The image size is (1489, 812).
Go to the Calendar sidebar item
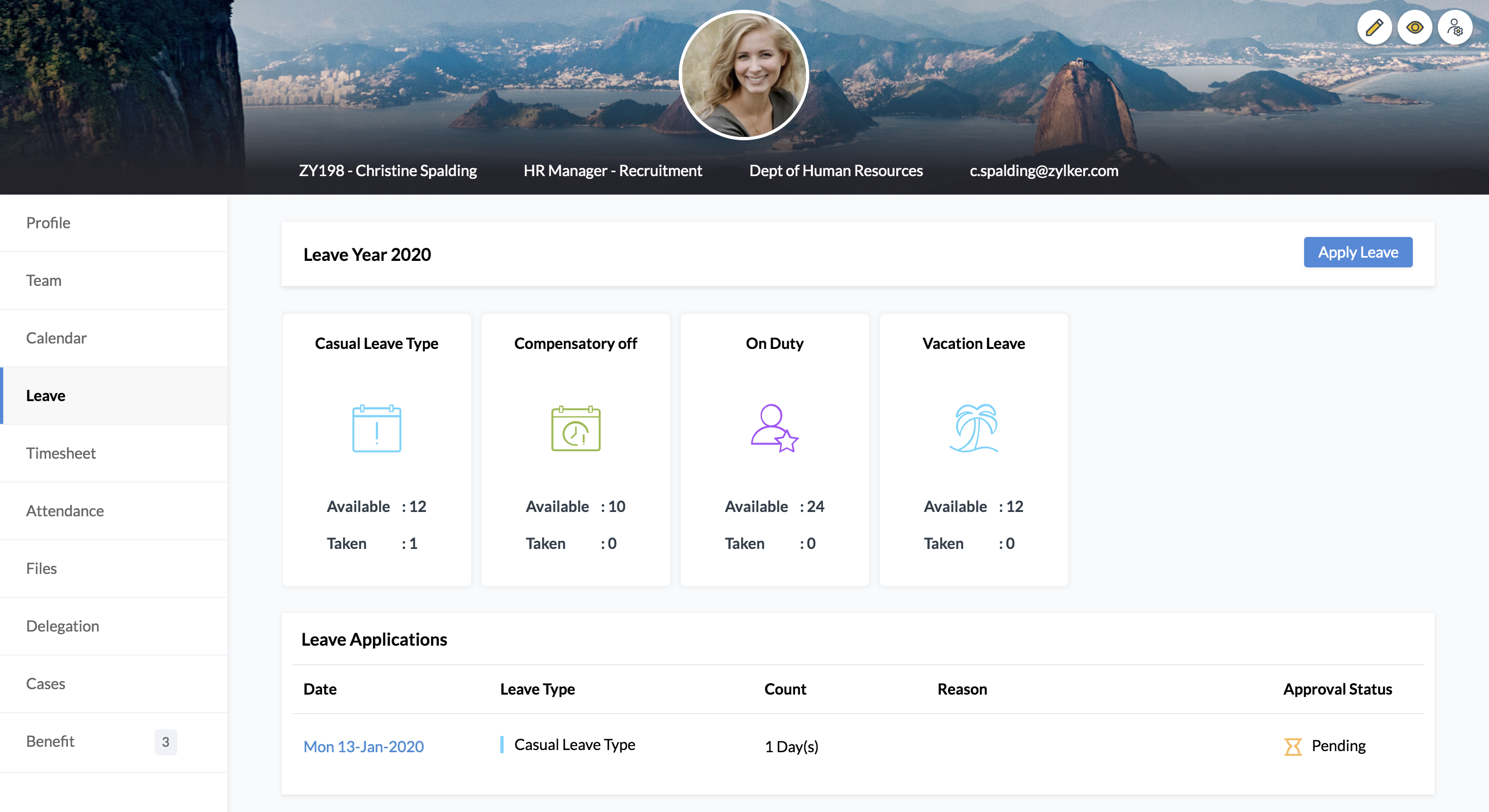tap(56, 338)
